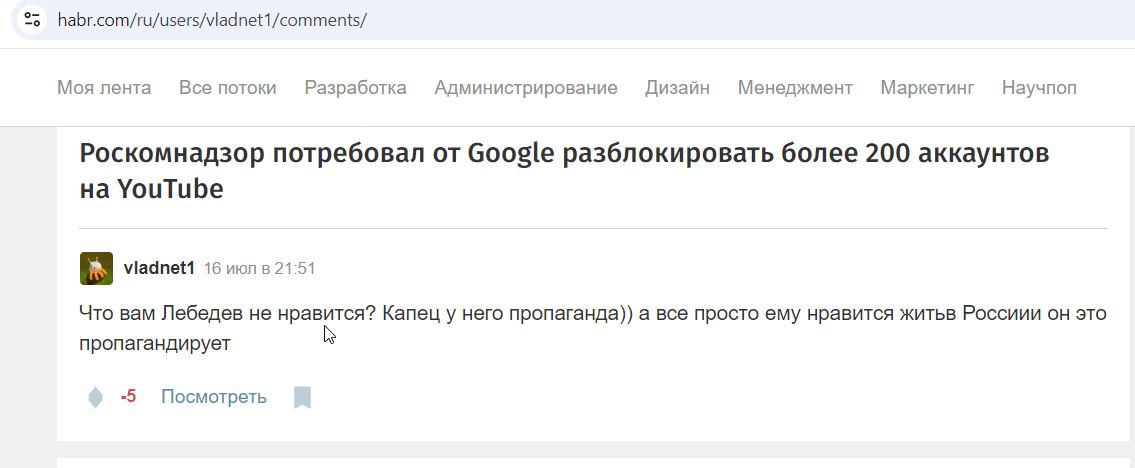This screenshot has width=1135, height=468.
Task: Click the vote diamond icon beside -5
Action: point(96,397)
